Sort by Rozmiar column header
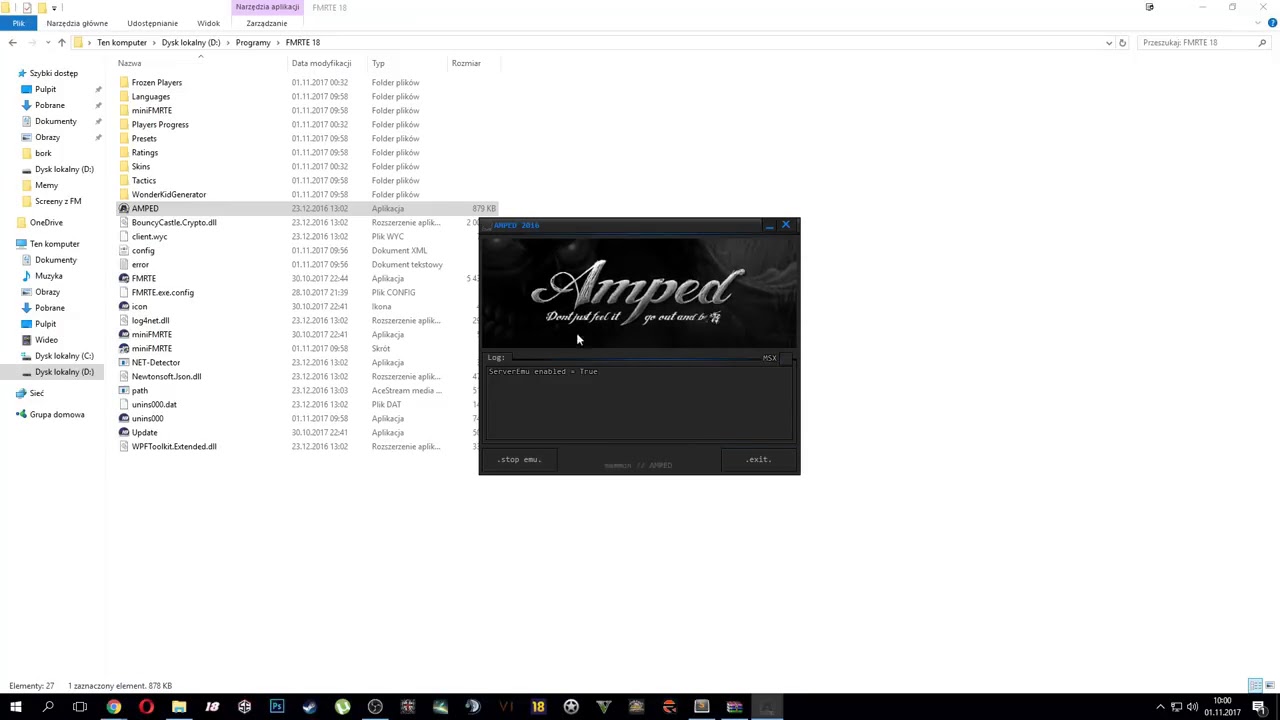This screenshot has height=720, width=1280. click(x=466, y=63)
